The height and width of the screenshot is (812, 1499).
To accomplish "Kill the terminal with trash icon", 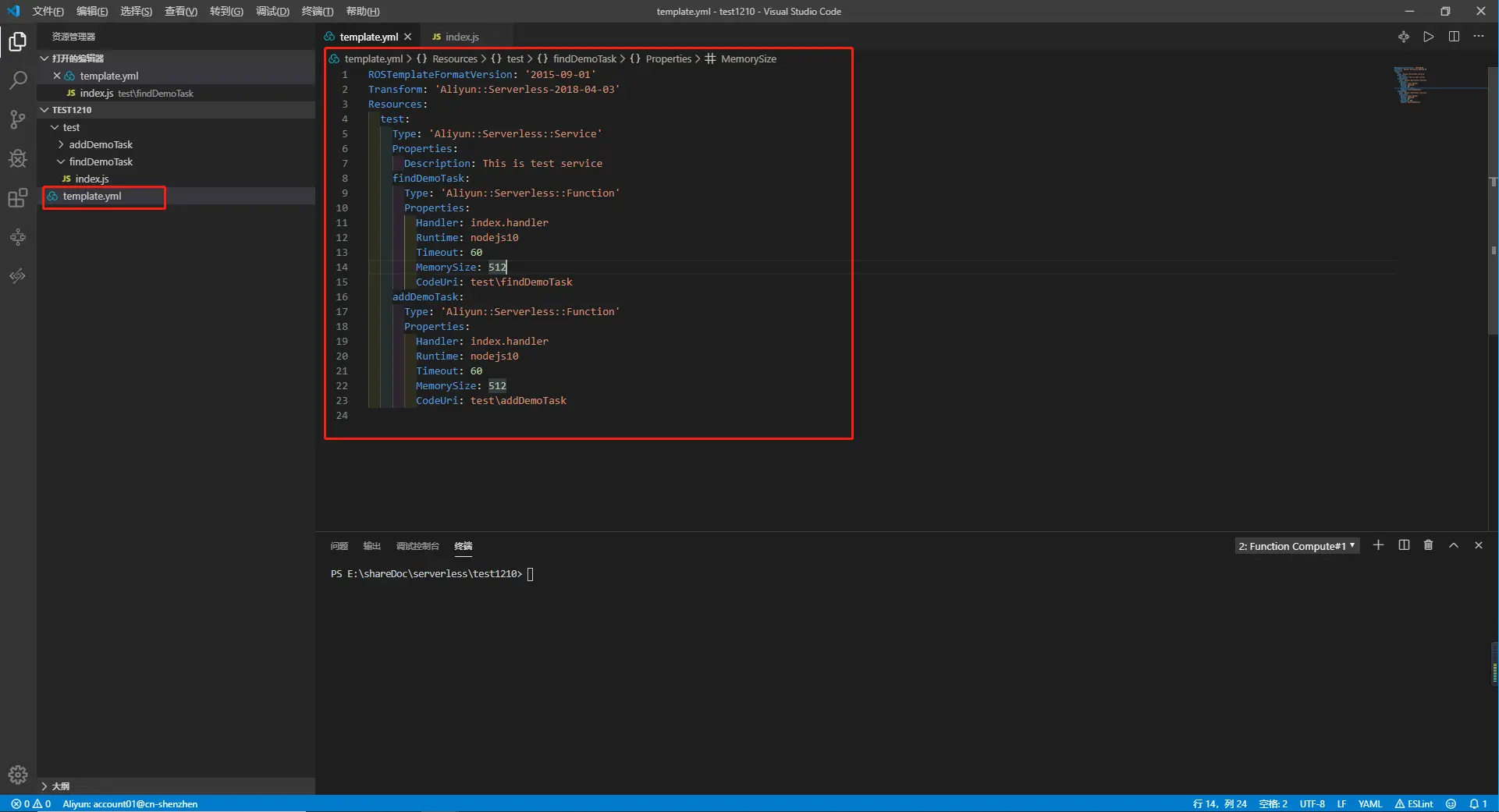I will click(x=1428, y=545).
